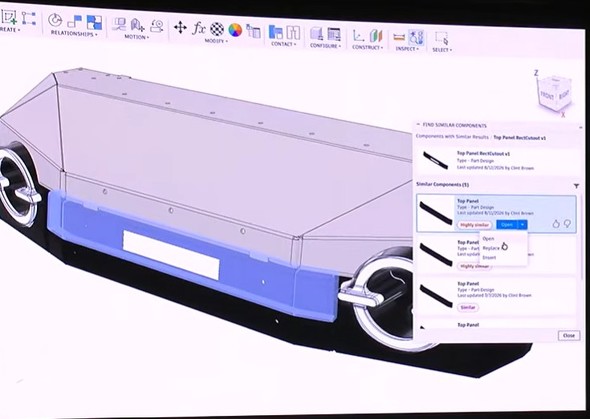Click the green-orange plane icon in Construct
Viewport: 590px width, 419px height.
(376, 36)
